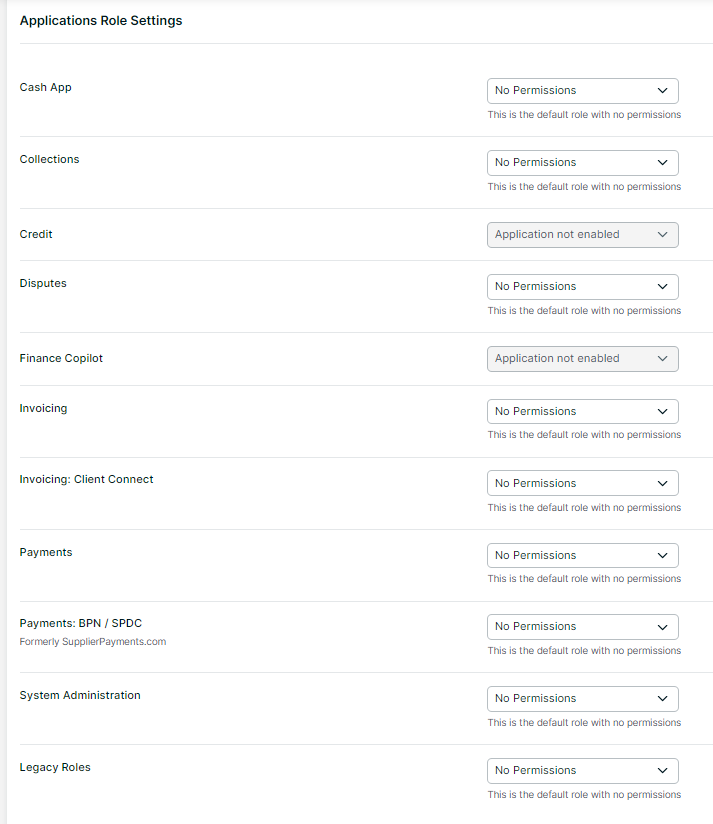
Task: Expand the Collections role dropdown
Action: tap(582, 163)
